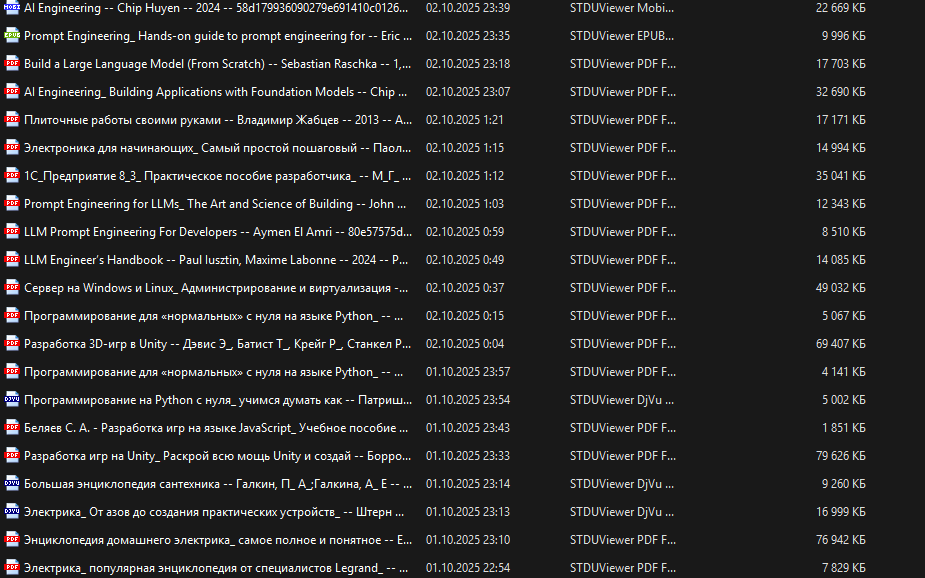Select file Prompt Engineering_ Hands-on guide to prompt engineering
This screenshot has height=578, width=925.
click(218, 35)
